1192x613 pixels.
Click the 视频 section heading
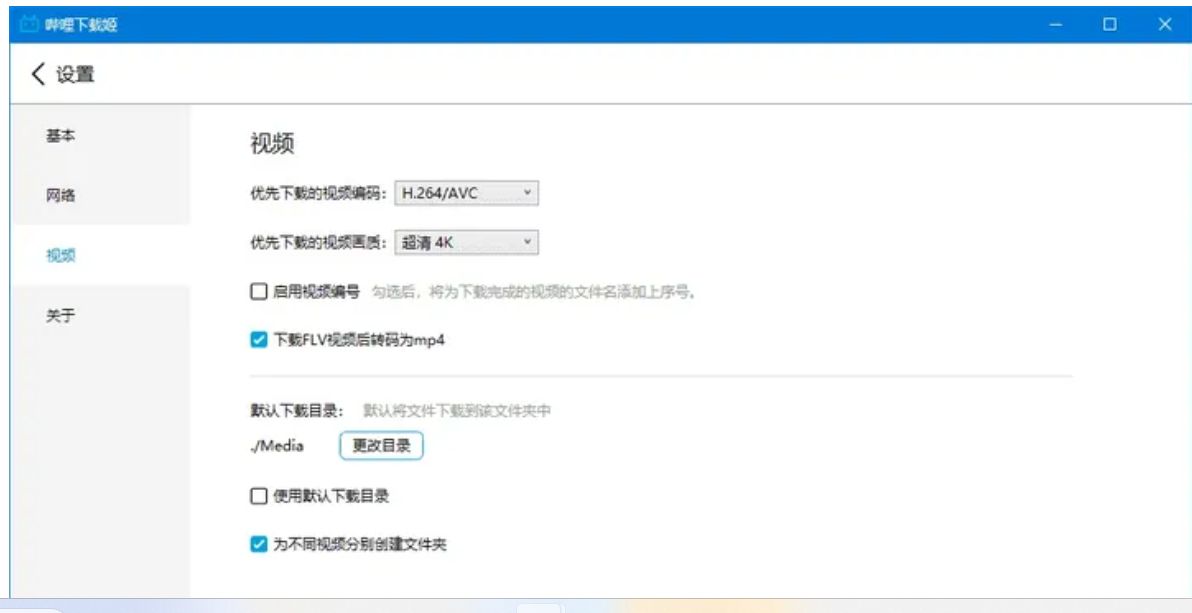tap(271, 145)
